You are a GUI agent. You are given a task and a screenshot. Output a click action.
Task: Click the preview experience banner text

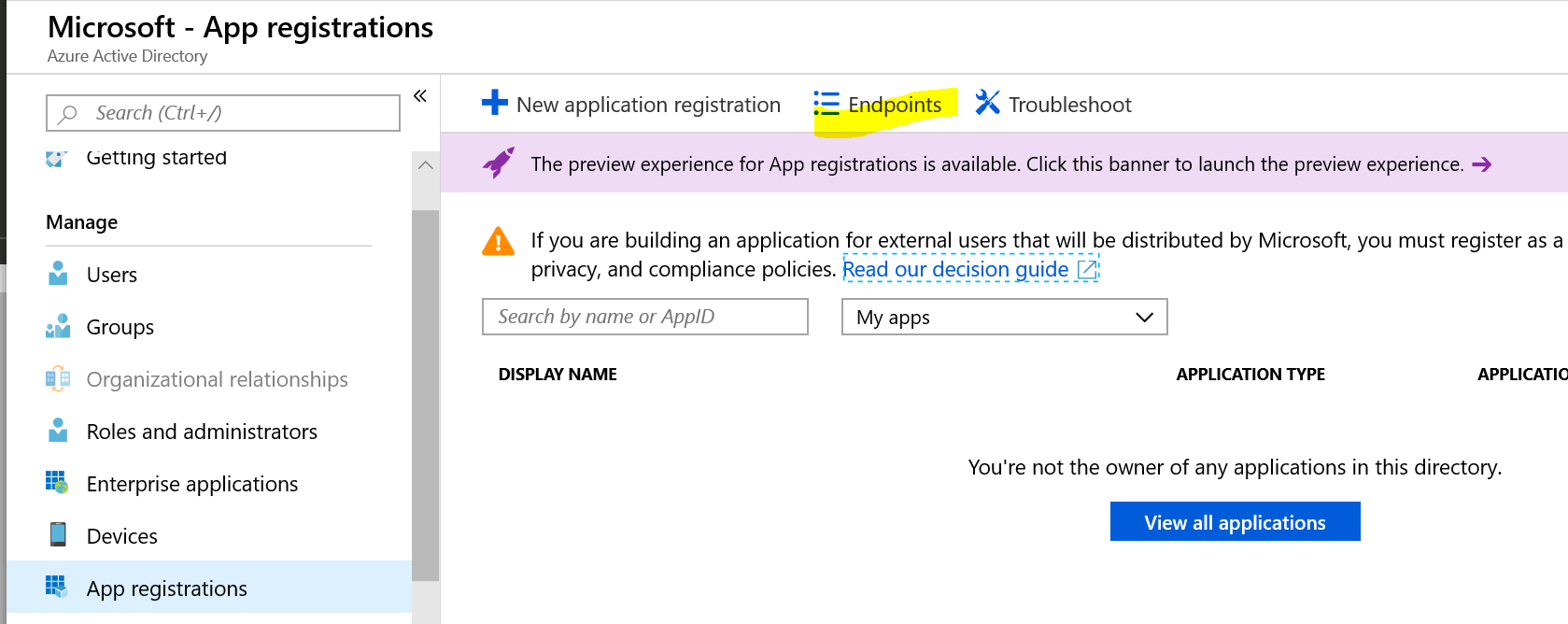pyautogui.click(x=996, y=164)
